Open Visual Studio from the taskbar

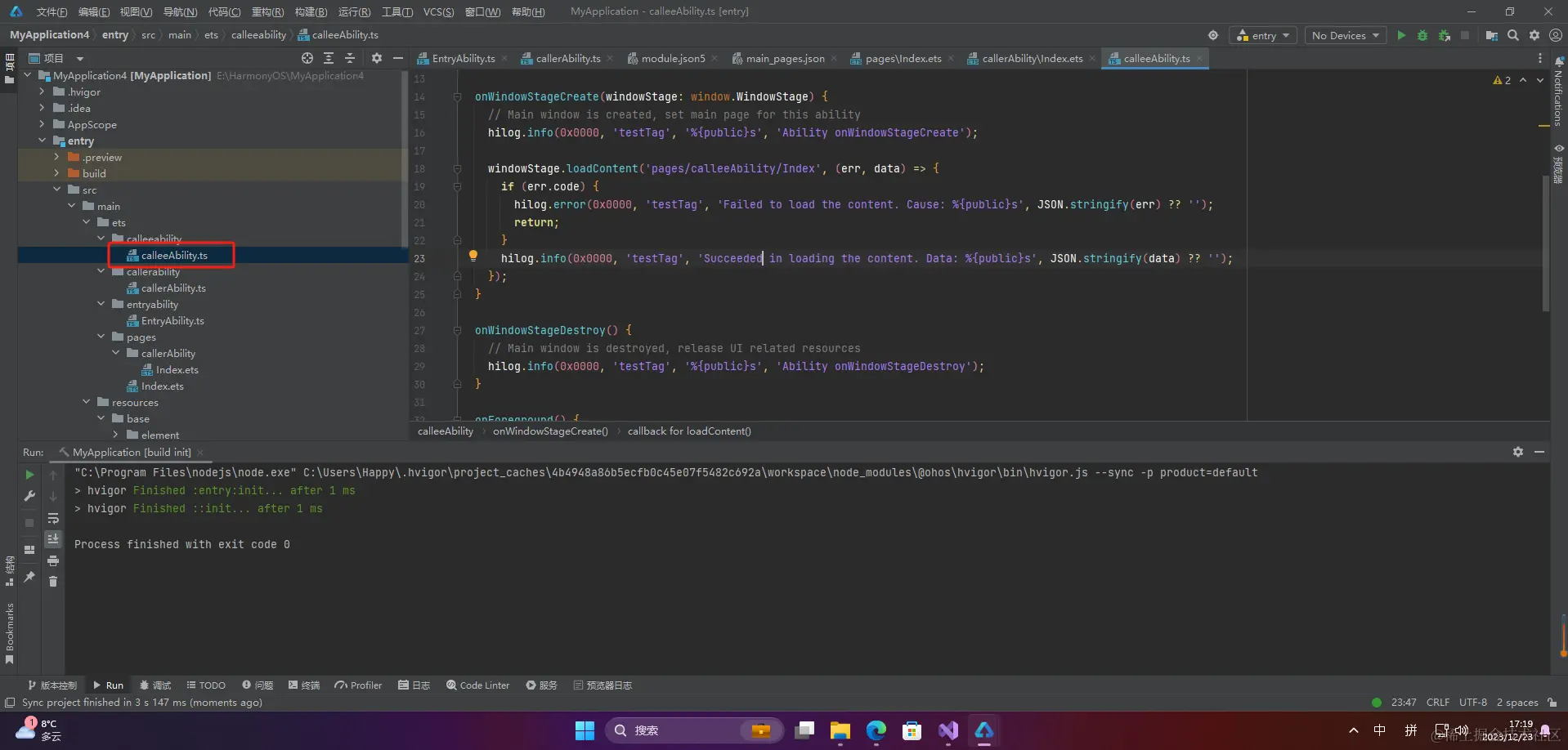coord(948,730)
